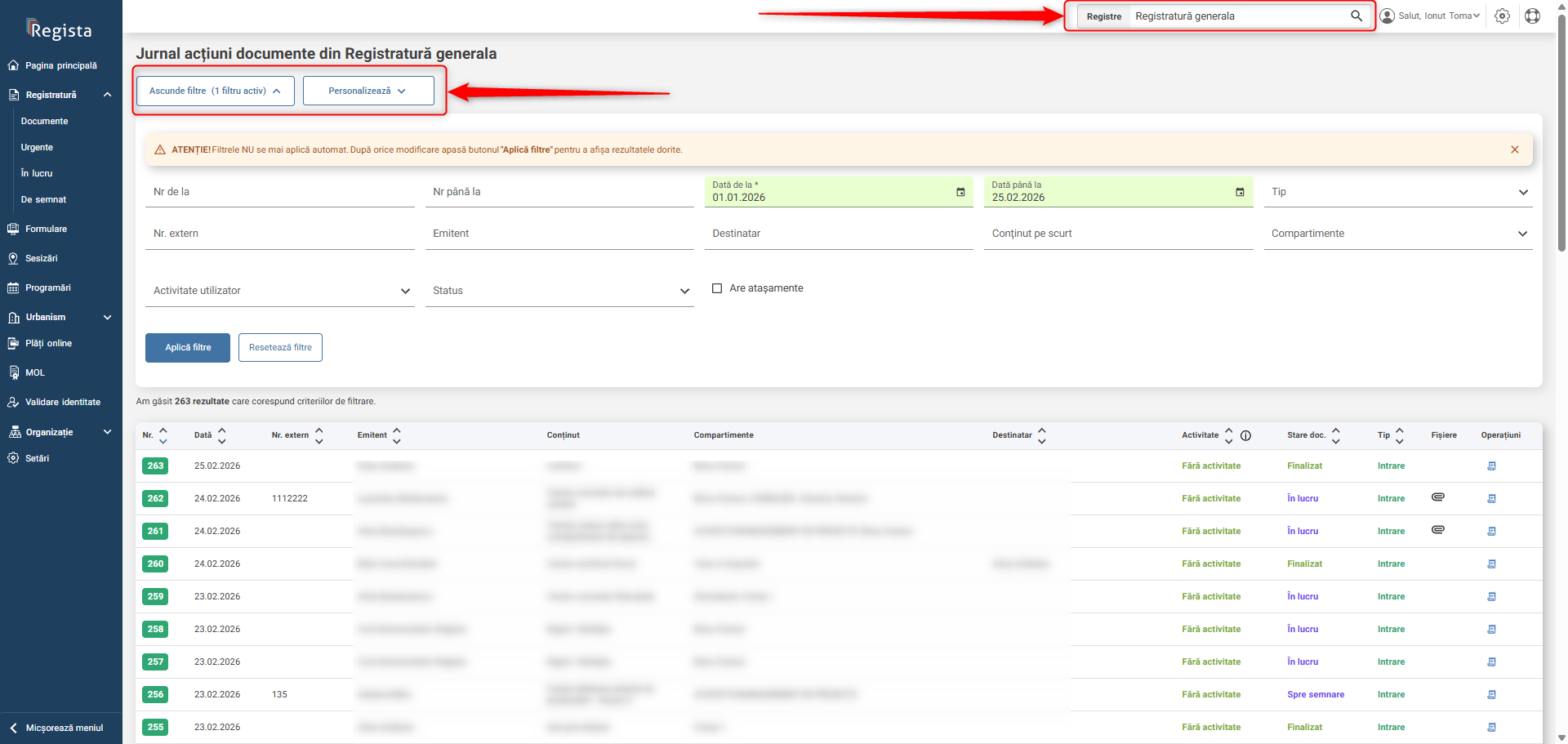
Task: Open De semnat in the sidebar
Action: click(43, 199)
